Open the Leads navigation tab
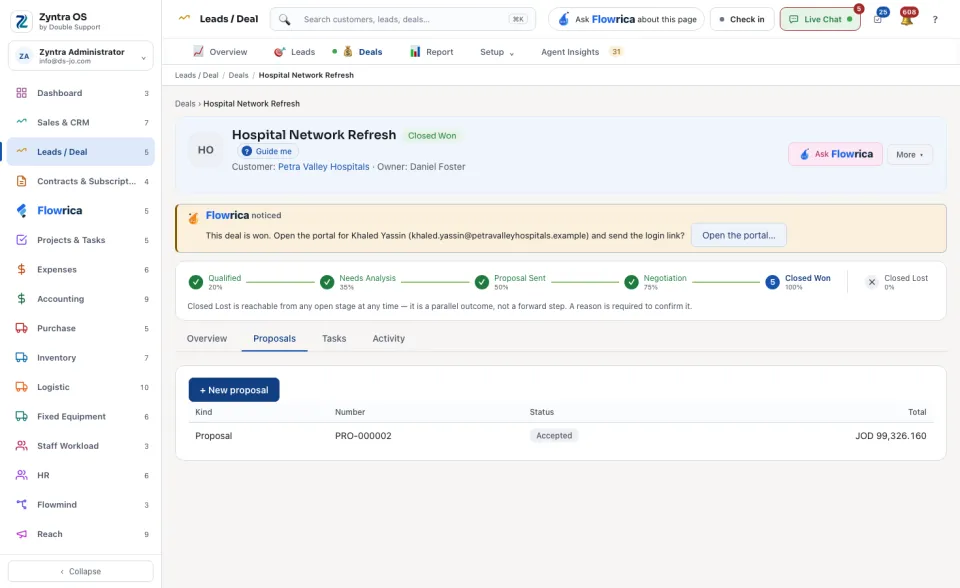 click(x=294, y=52)
